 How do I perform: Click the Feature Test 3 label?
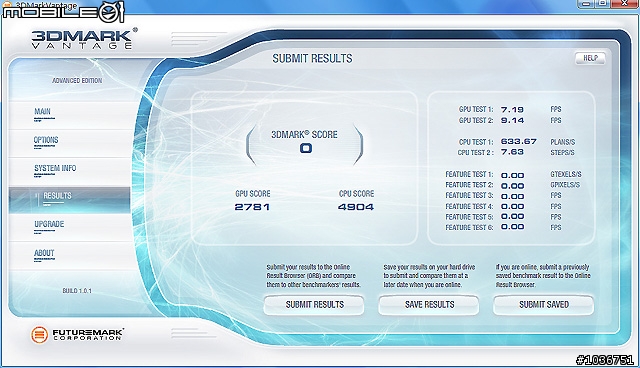[469, 195]
